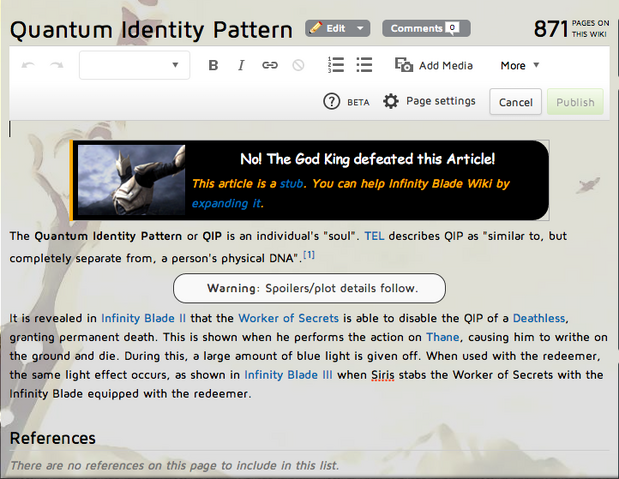Click the 871 pages counter
619x479 pixels.
tap(571, 28)
